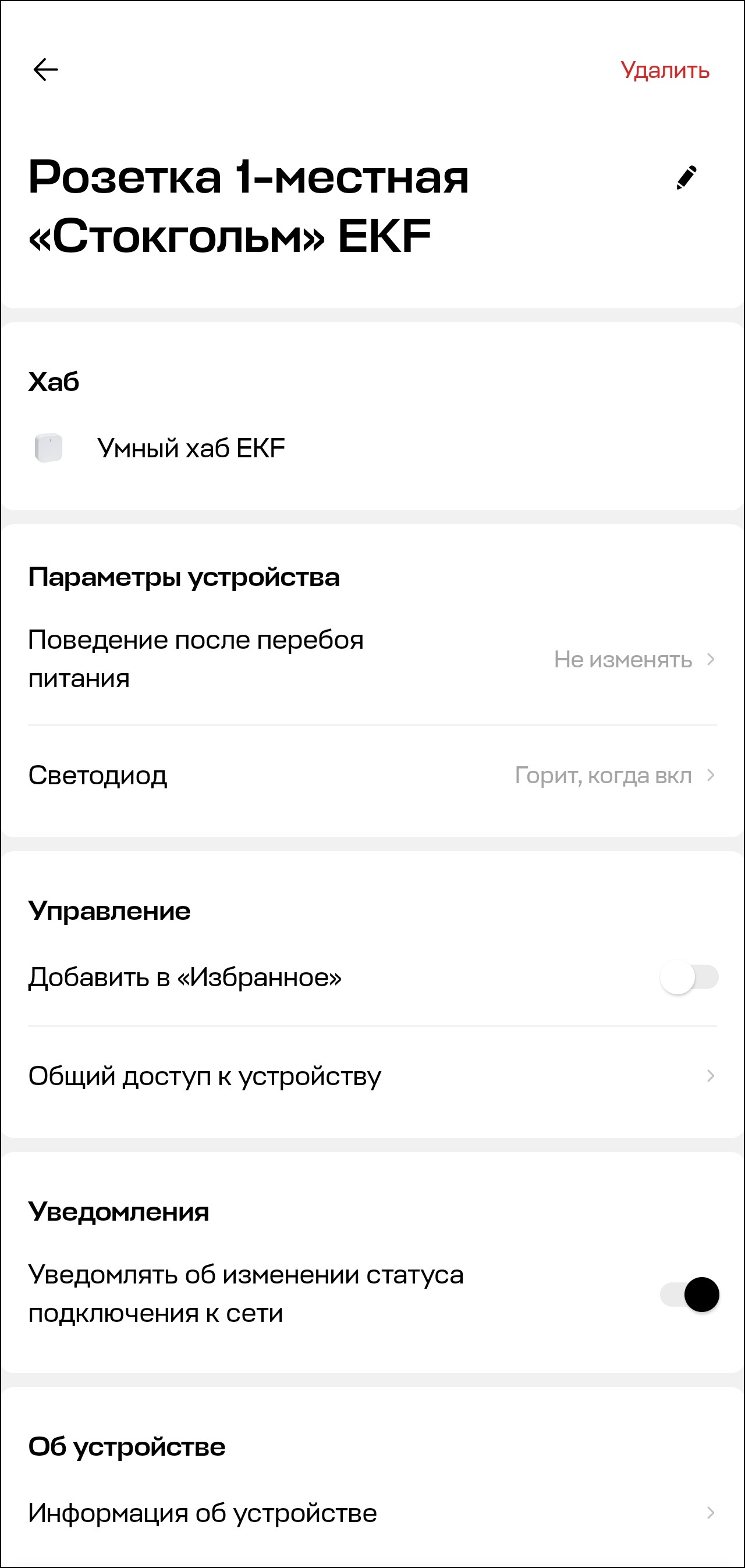This screenshot has width=745, height=1568.
Task: Click the pencil edit name icon
Action: (687, 177)
